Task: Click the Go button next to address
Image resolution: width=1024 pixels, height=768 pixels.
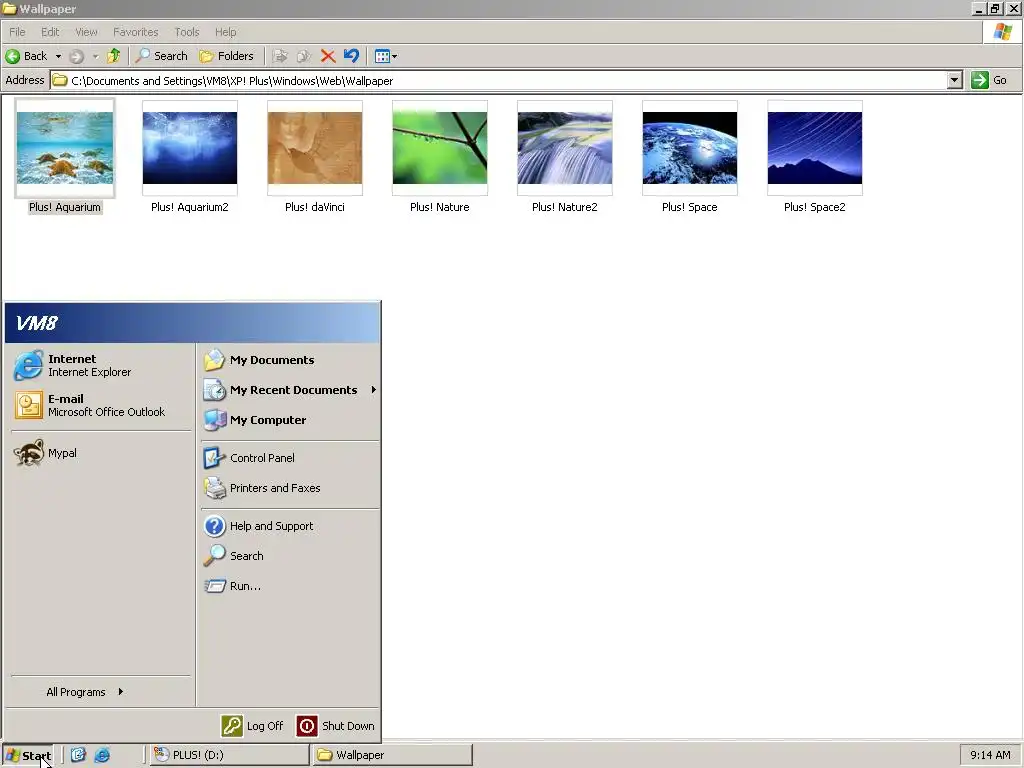Action: click(990, 80)
